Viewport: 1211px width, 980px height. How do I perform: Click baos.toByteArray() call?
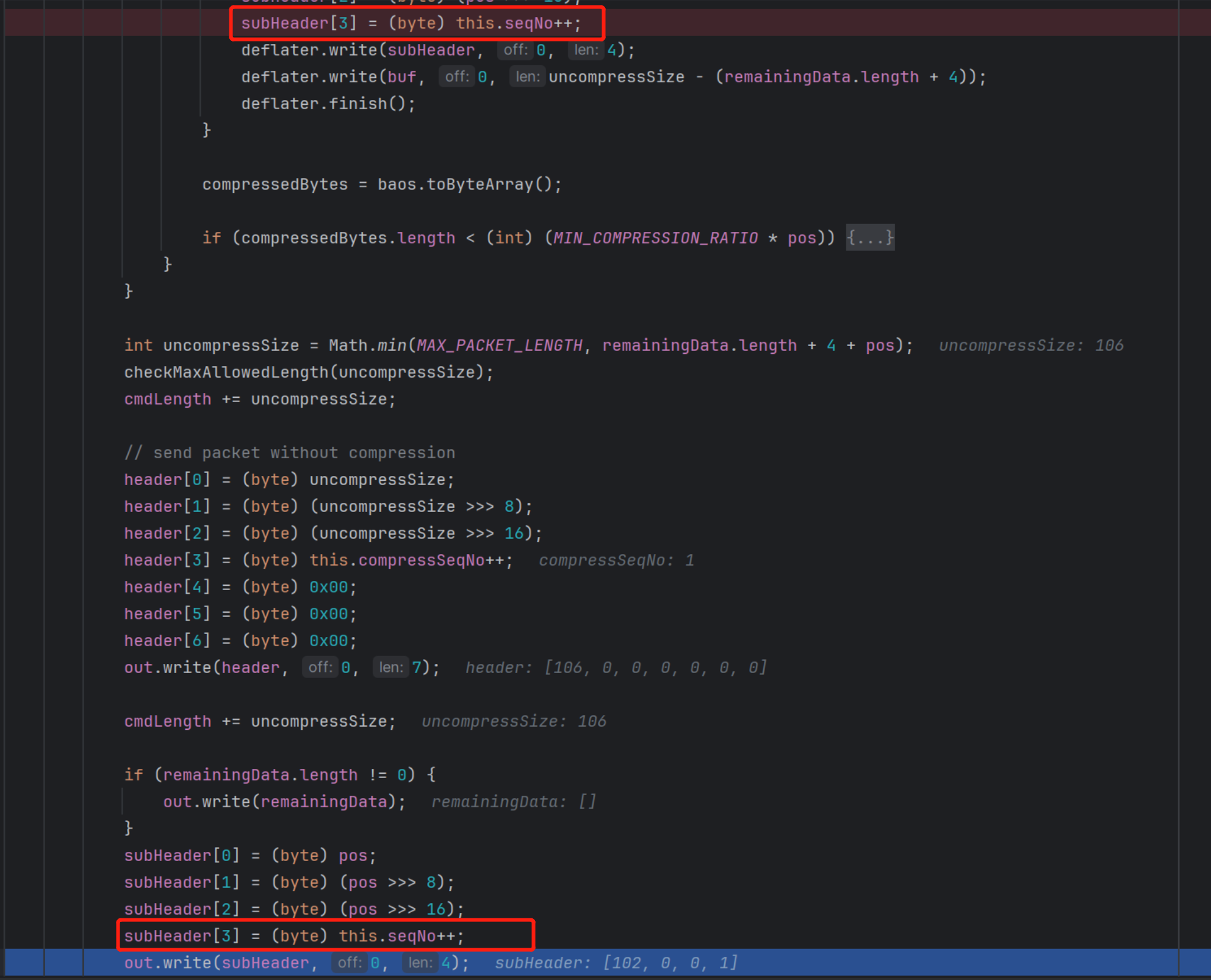pos(469,184)
